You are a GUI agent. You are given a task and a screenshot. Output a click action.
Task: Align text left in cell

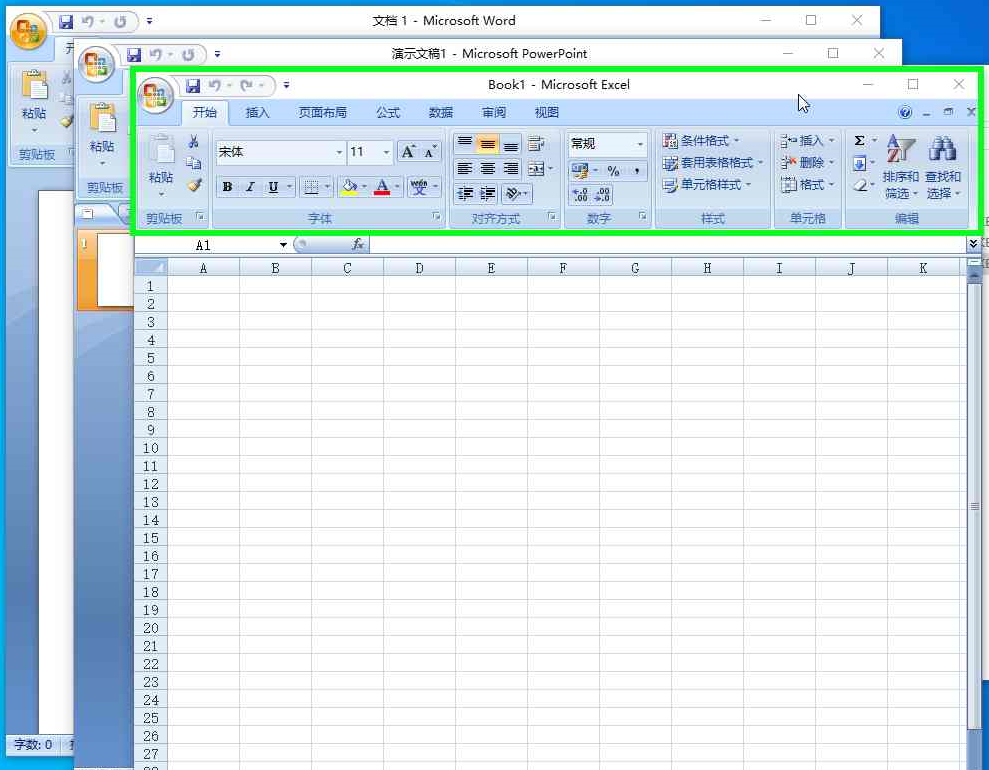pos(465,168)
